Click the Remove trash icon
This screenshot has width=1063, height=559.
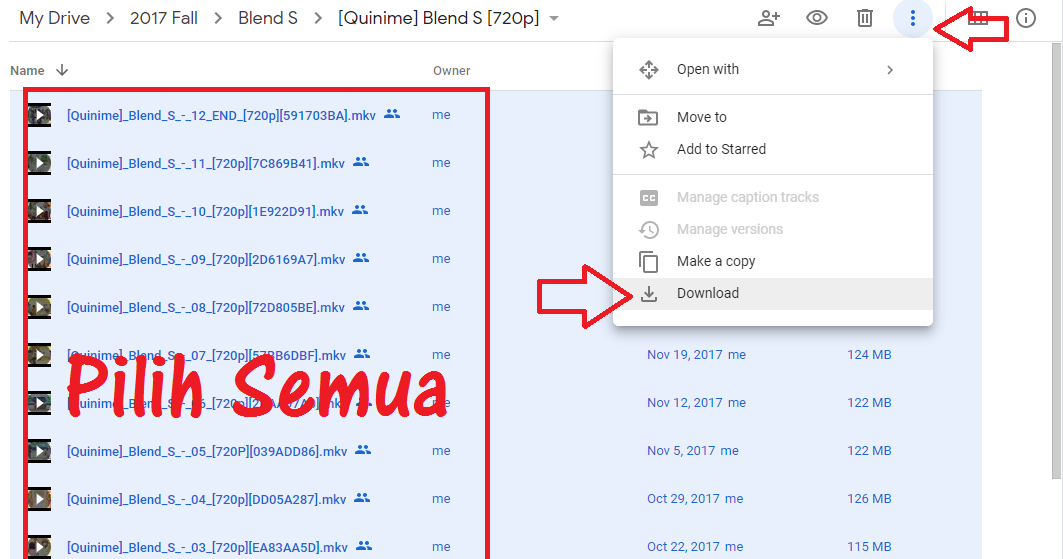pyautogui.click(x=865, y=18)
